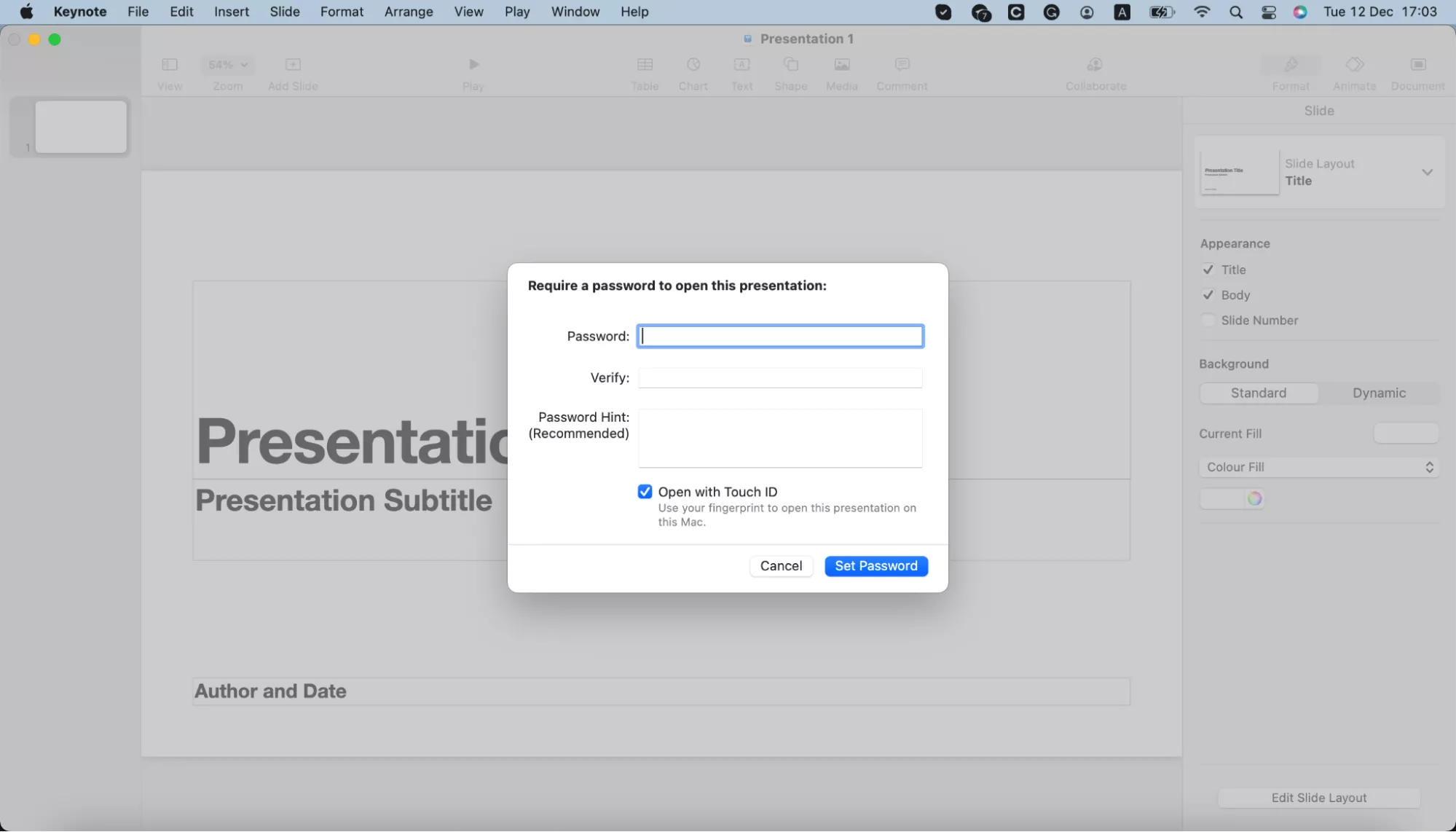Click the Edit Slide Layout button
Viewport: 1456px width, 832px height.
coord(1318,798)
